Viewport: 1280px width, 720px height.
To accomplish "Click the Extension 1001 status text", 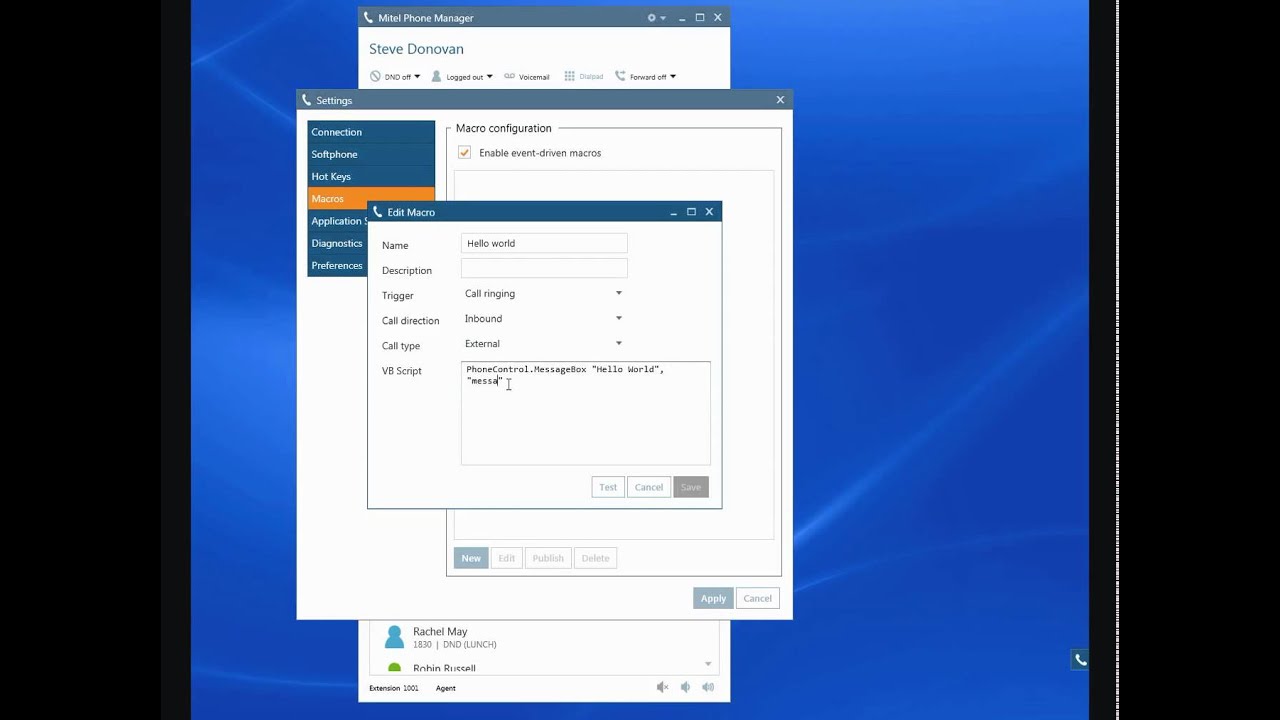I will (x=394, y=688).
